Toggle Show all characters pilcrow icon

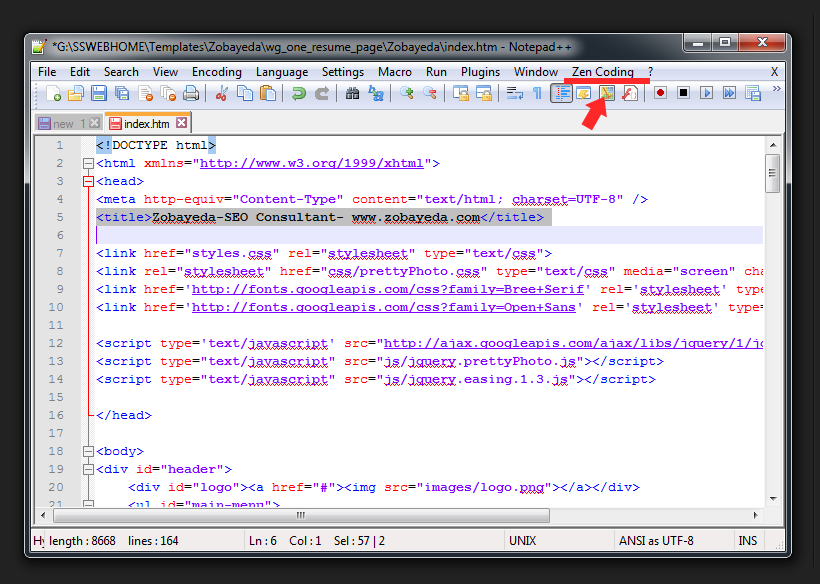(537, 94)
